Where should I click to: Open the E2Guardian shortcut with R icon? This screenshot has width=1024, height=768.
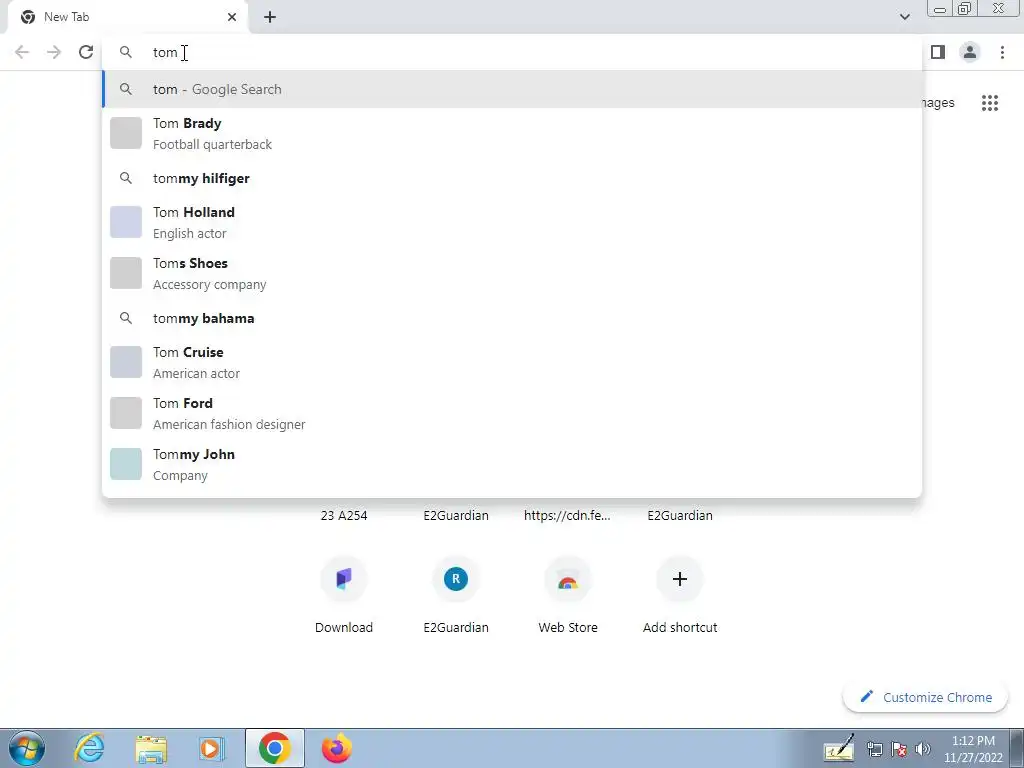(456, 594)
